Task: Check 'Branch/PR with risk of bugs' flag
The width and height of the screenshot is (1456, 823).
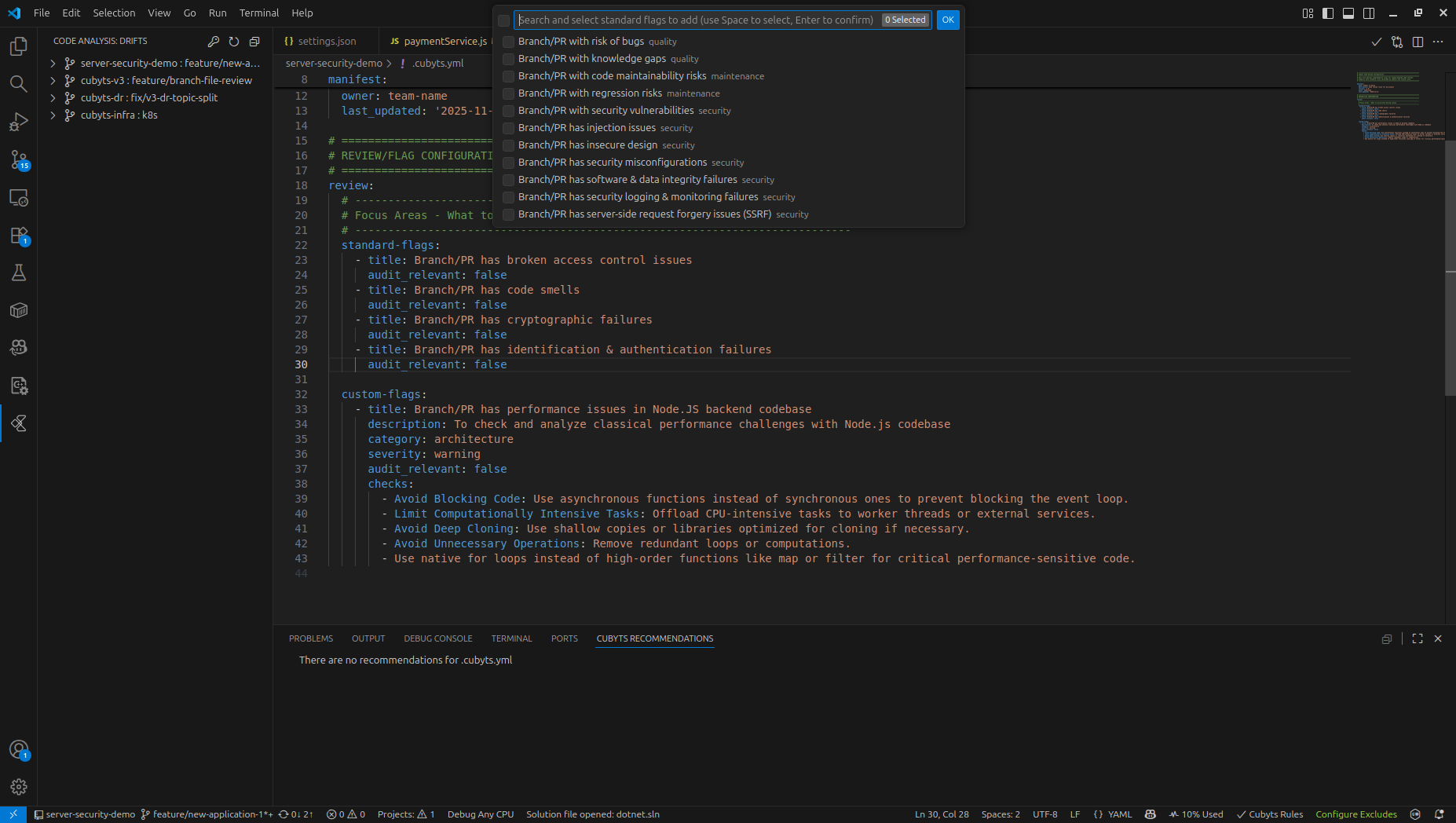Action: (x=509, y=42)
